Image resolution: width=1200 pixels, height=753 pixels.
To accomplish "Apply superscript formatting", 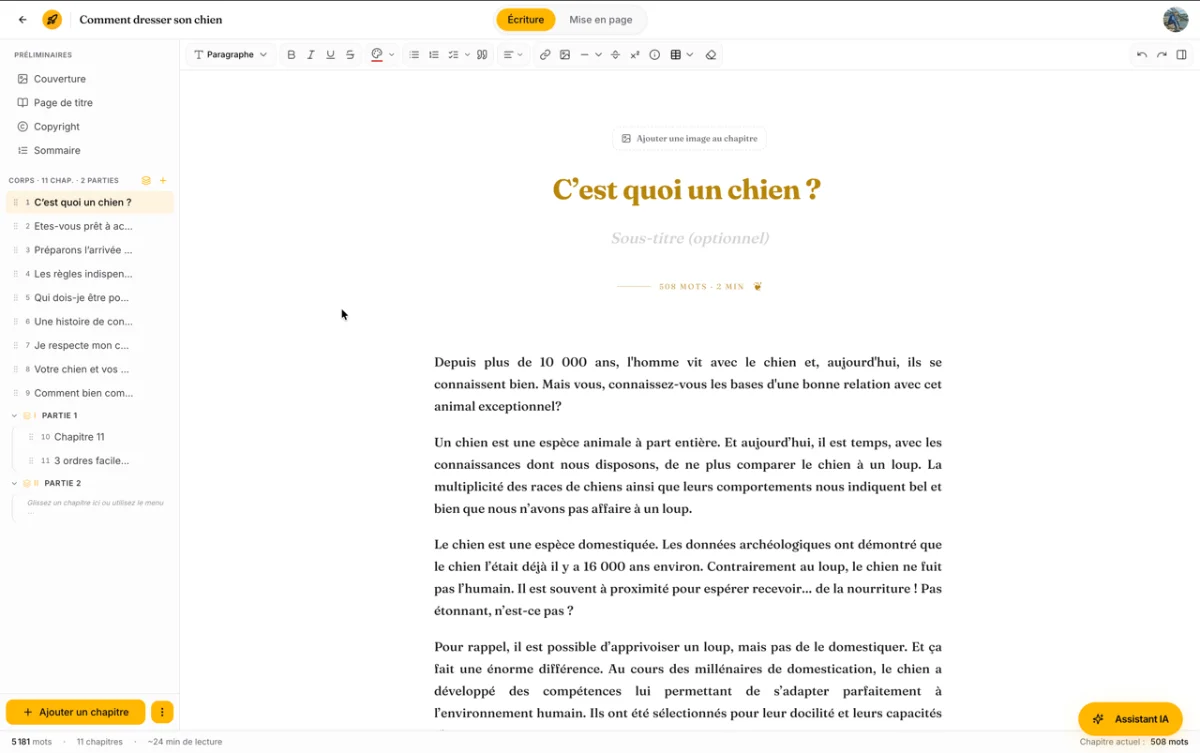I will 635,55.
